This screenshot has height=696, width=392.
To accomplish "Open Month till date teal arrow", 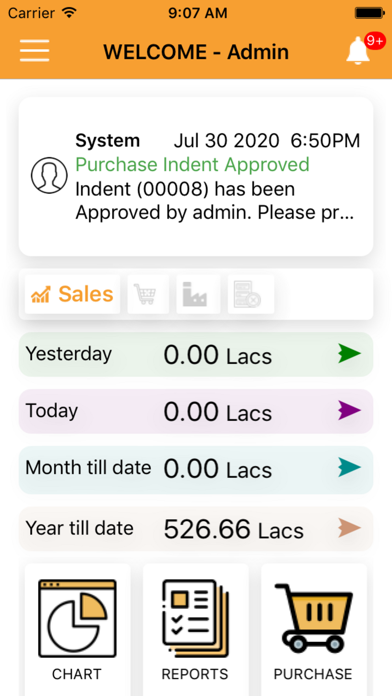I will click(349, 467).
